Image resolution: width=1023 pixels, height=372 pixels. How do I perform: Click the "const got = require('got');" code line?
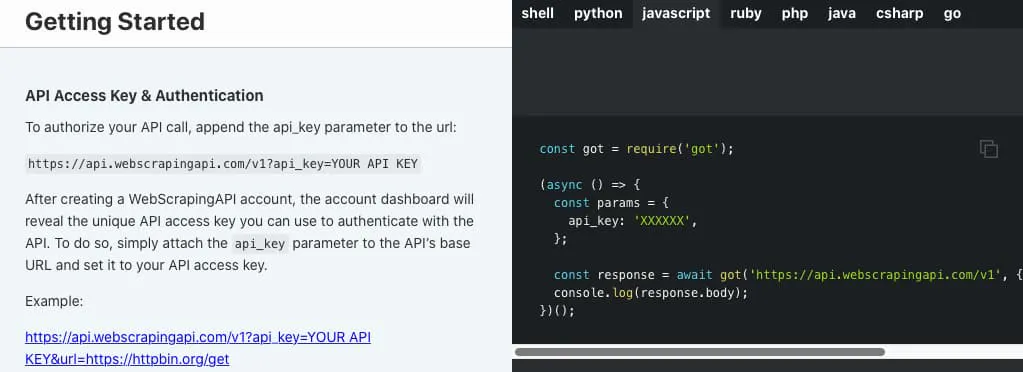637,149
